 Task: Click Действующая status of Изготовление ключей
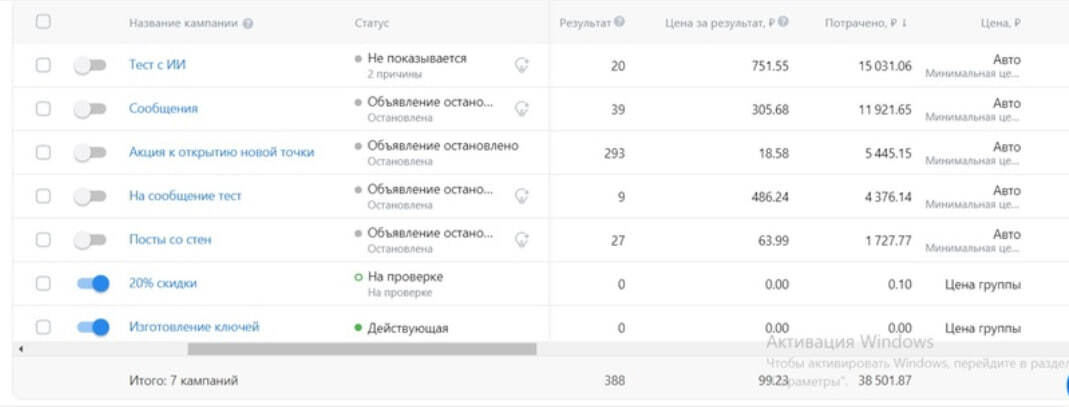[x=408, y=329]
